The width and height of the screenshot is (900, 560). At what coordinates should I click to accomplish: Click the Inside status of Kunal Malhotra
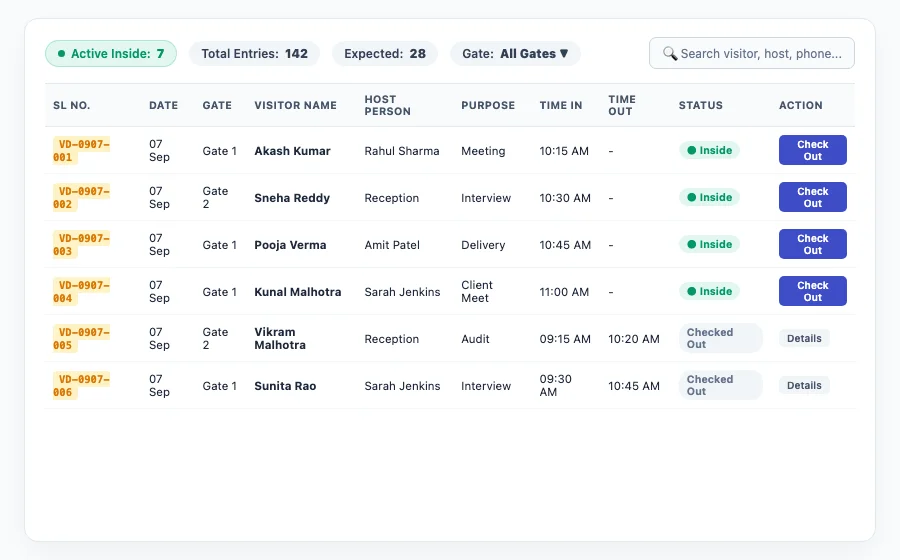tap(709, 291)
